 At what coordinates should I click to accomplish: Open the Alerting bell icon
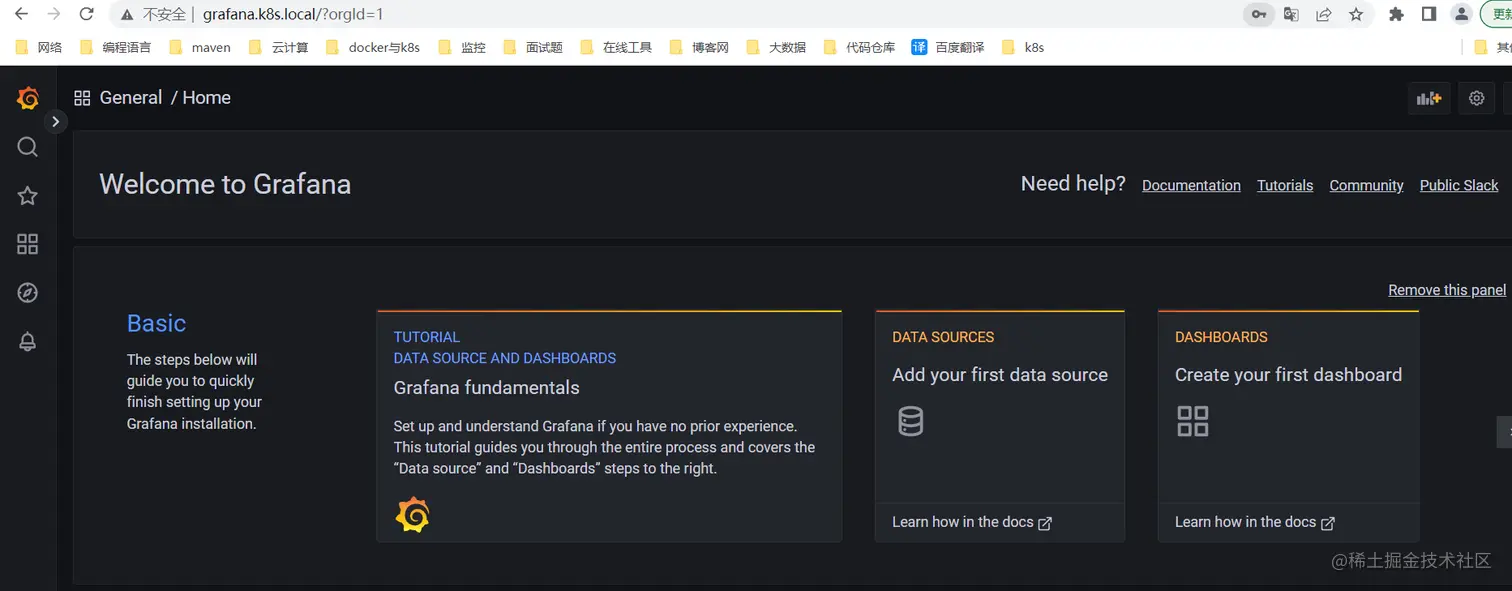click(x=28, y=342)
